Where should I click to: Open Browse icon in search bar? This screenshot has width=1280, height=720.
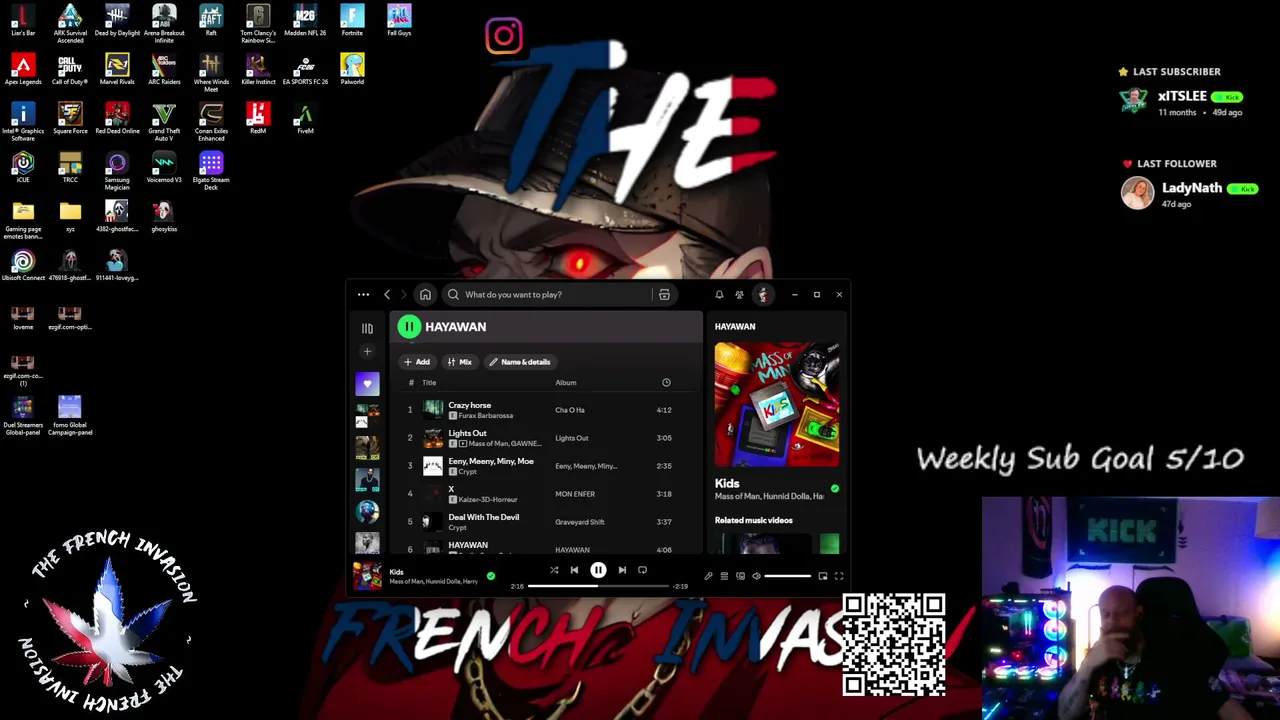coord(664,294)
